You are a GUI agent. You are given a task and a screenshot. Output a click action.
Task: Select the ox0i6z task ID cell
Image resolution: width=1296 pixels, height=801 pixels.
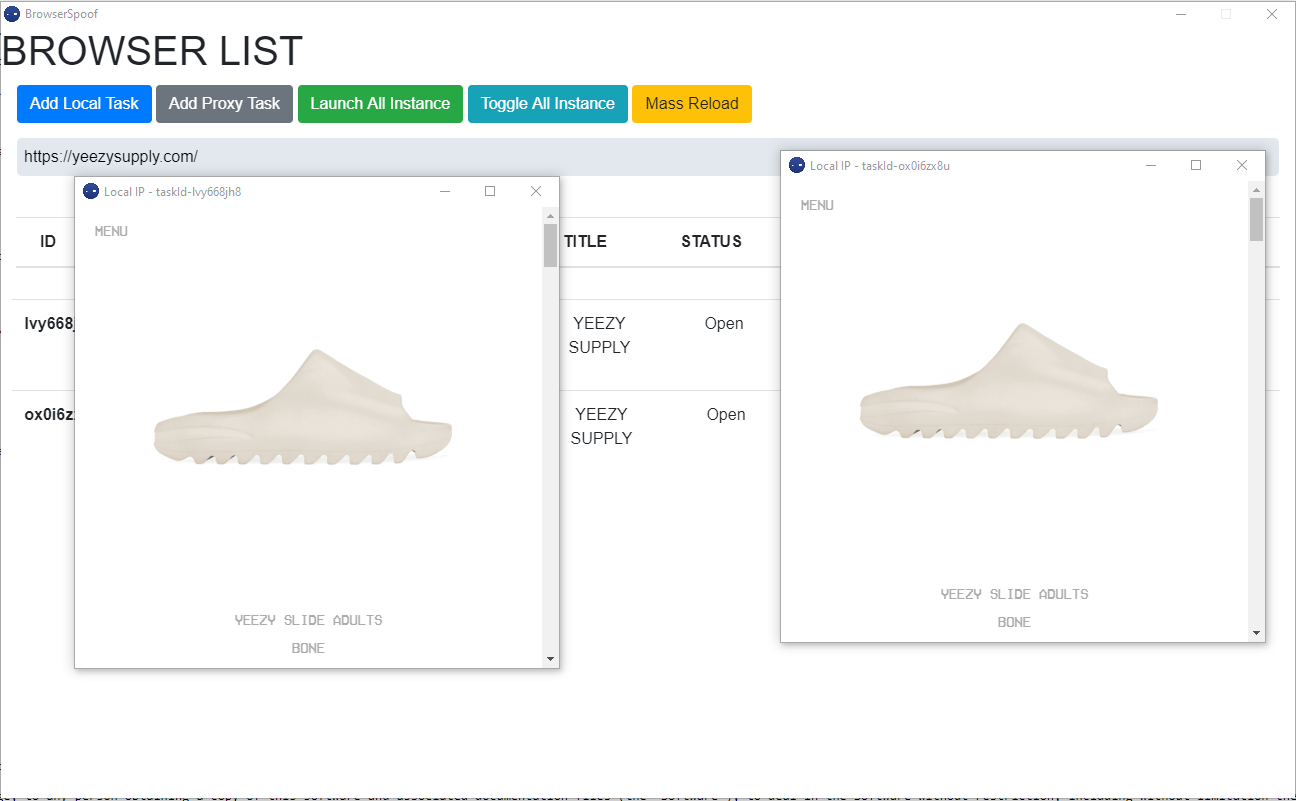[x=50, y=415]
